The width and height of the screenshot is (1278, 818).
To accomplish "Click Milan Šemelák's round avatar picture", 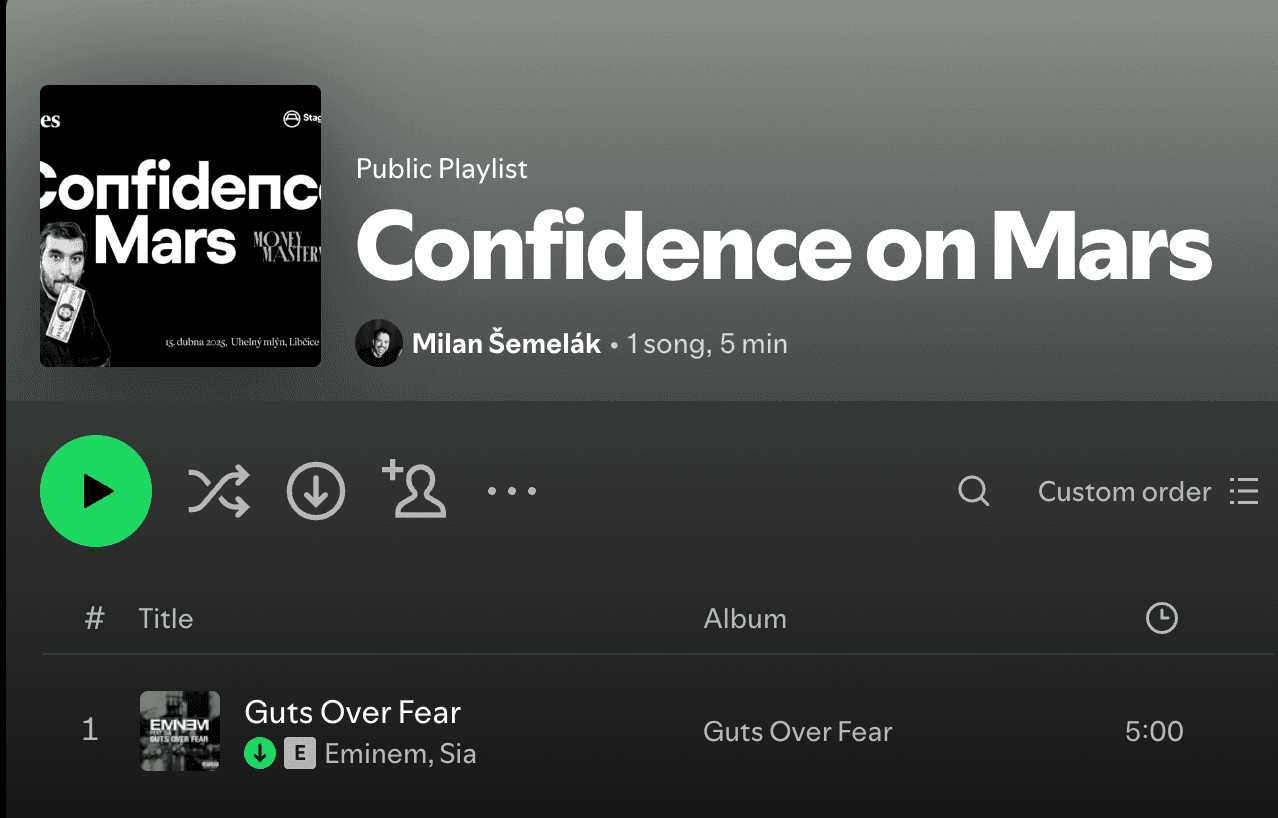I will click(379, 343).
